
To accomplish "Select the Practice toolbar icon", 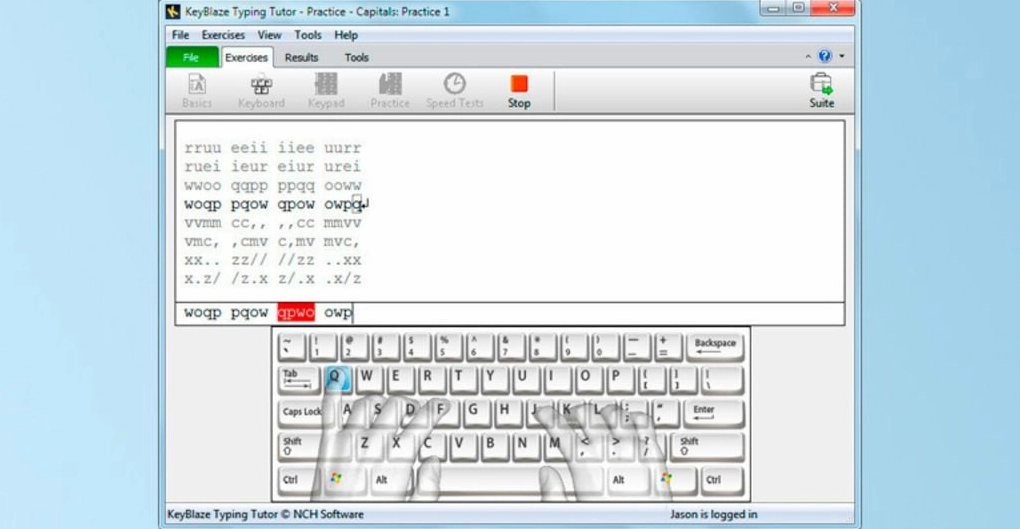I will point(390,90).
